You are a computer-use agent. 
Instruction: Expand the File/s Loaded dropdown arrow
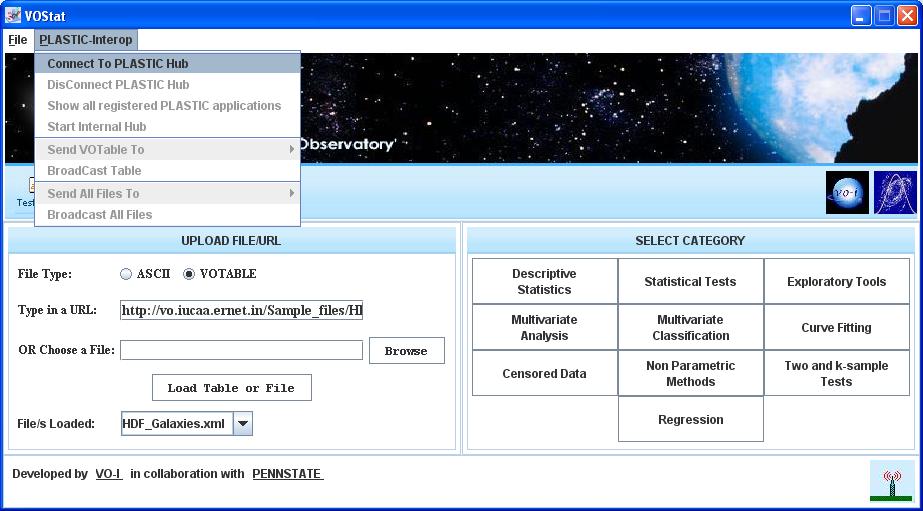tap(243, 423)
